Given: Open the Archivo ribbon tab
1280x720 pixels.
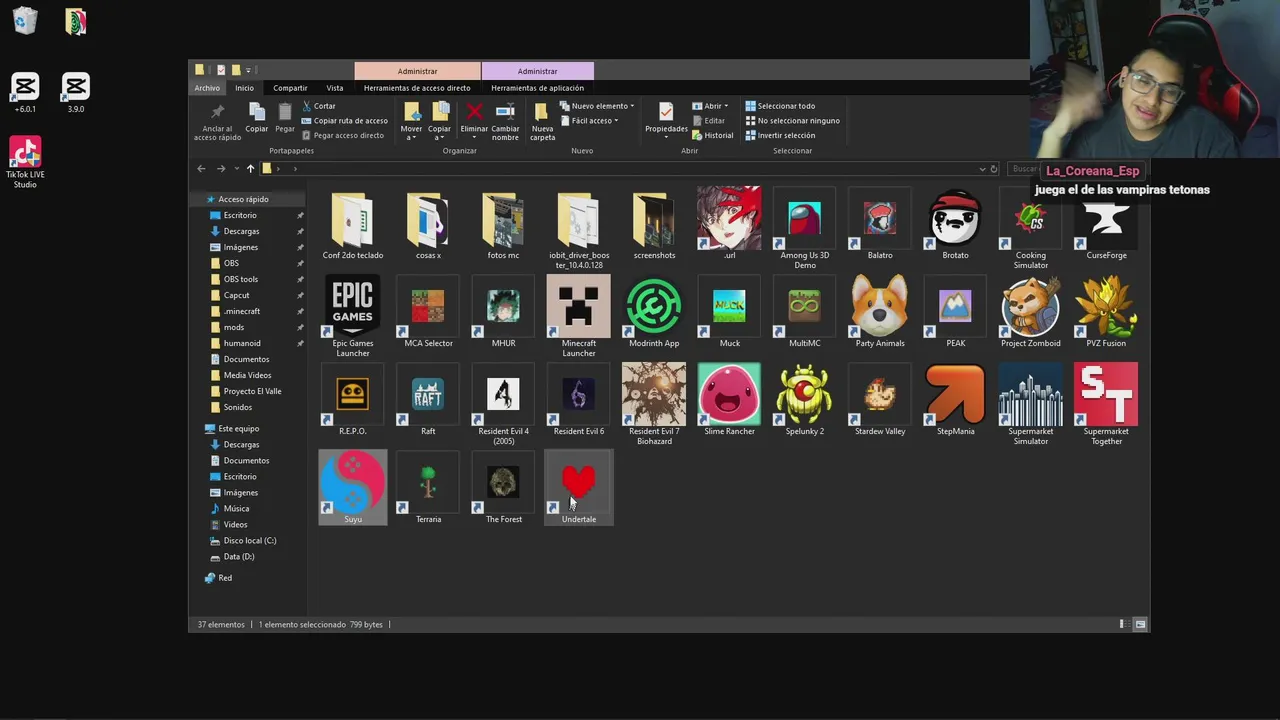Looking at the screenshot, I should click(207, 88).
